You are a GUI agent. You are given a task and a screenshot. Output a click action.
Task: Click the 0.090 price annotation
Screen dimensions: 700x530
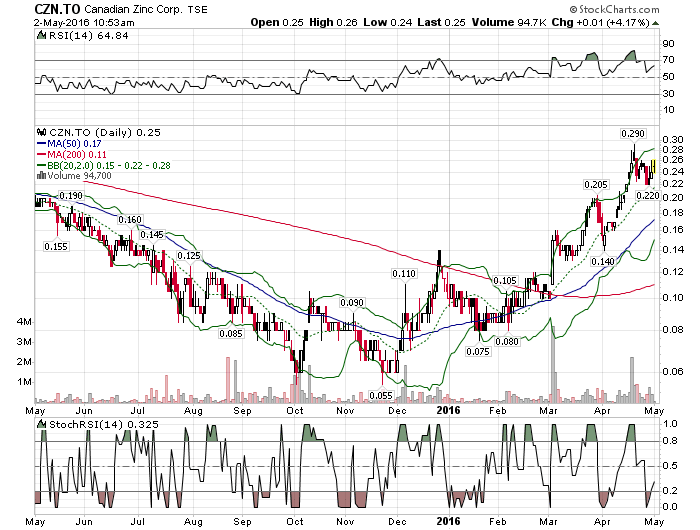click(352, 303)
